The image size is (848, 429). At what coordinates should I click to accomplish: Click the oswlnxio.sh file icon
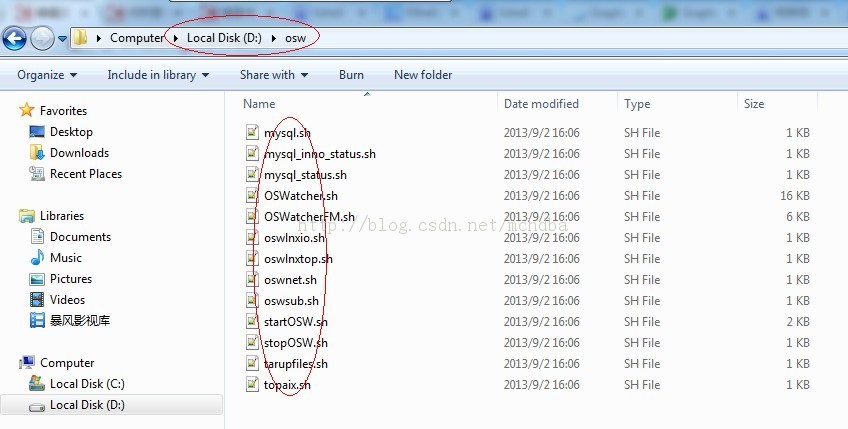tap(252, 237)
